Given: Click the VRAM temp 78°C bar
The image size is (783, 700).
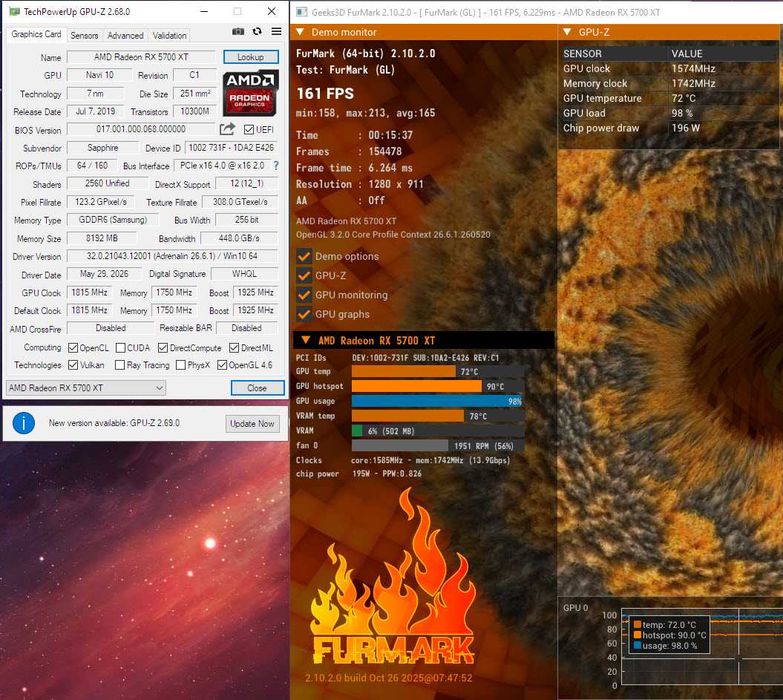Looking at the screenshot, I should pos(437,416).
